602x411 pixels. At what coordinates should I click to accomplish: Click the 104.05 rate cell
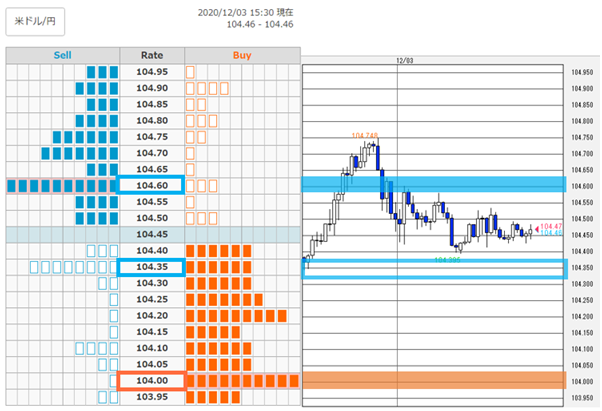(x=152, y=364)
